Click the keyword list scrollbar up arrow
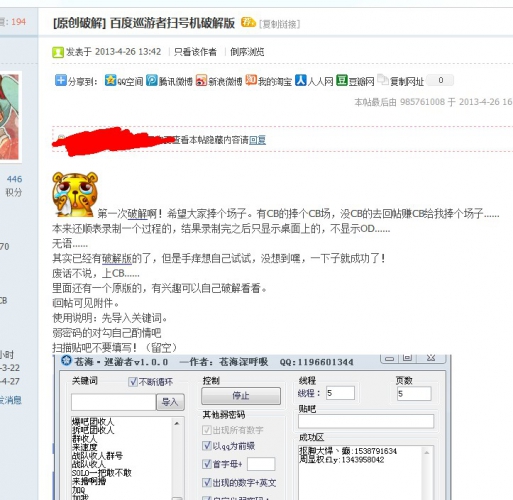Screen dimensions: 513x500 tap(177, 423)
